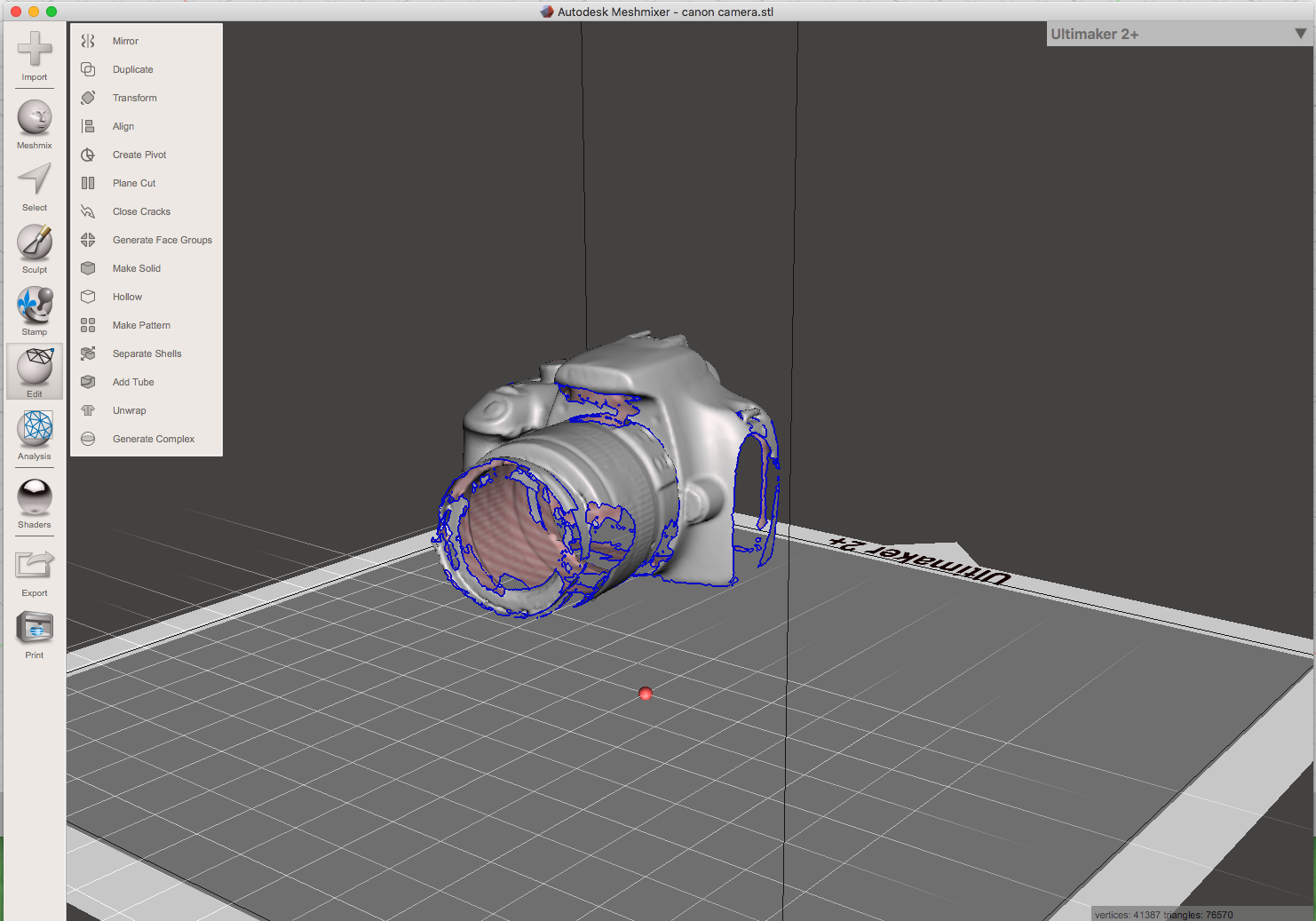
Task: Click the Import plus icon
Action: tap(35, 49)
